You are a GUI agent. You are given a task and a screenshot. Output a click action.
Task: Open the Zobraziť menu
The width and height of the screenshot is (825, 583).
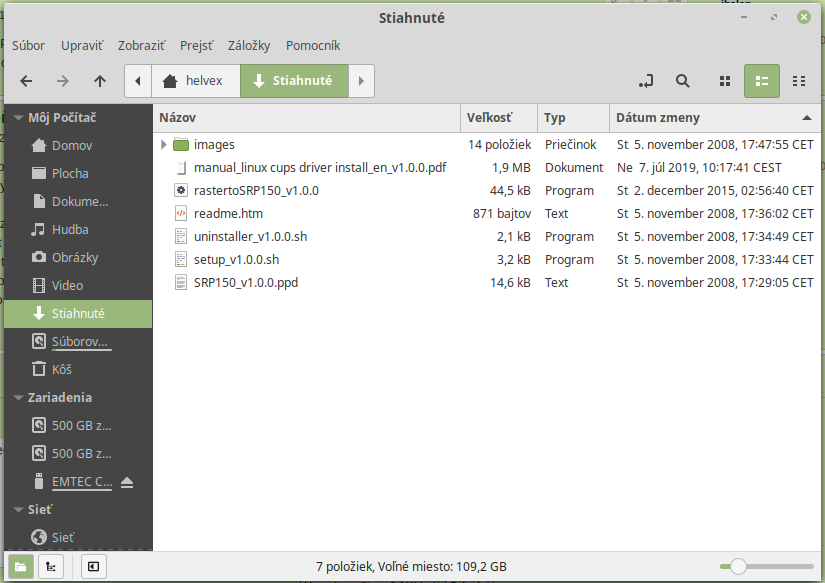click(x=141, y=46)
